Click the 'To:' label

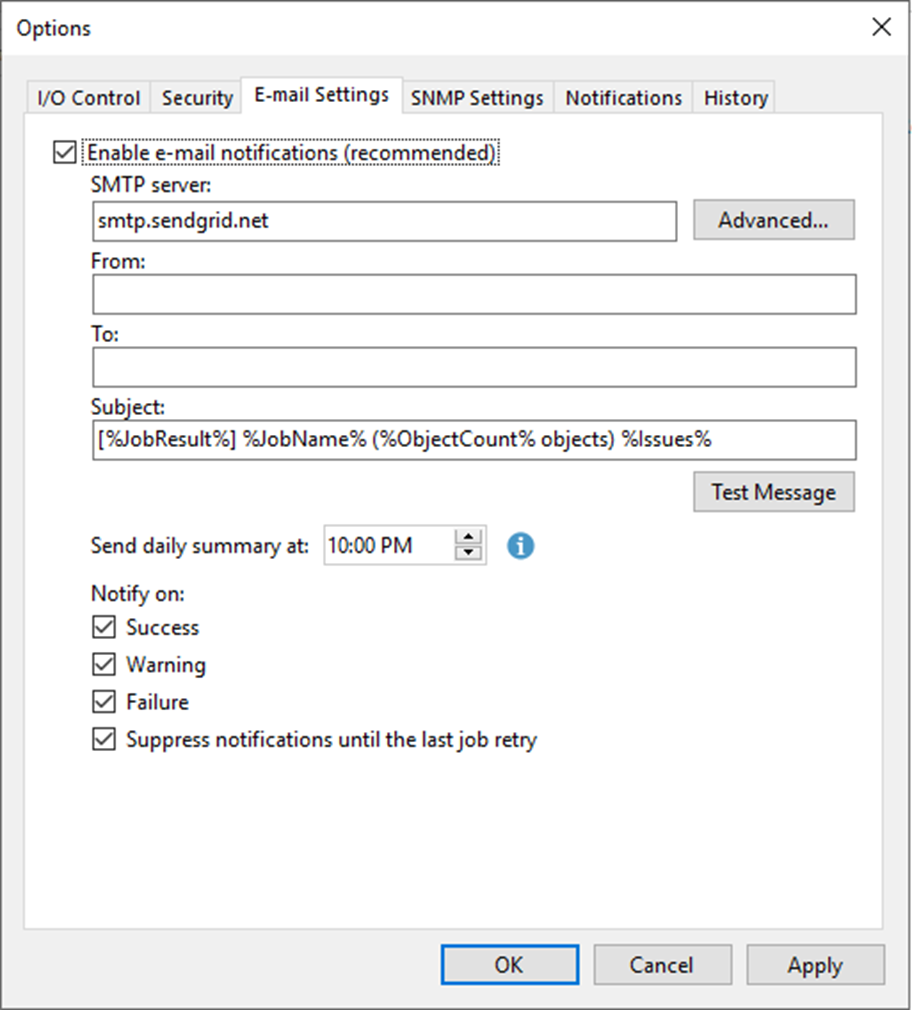tap(104, 334)
